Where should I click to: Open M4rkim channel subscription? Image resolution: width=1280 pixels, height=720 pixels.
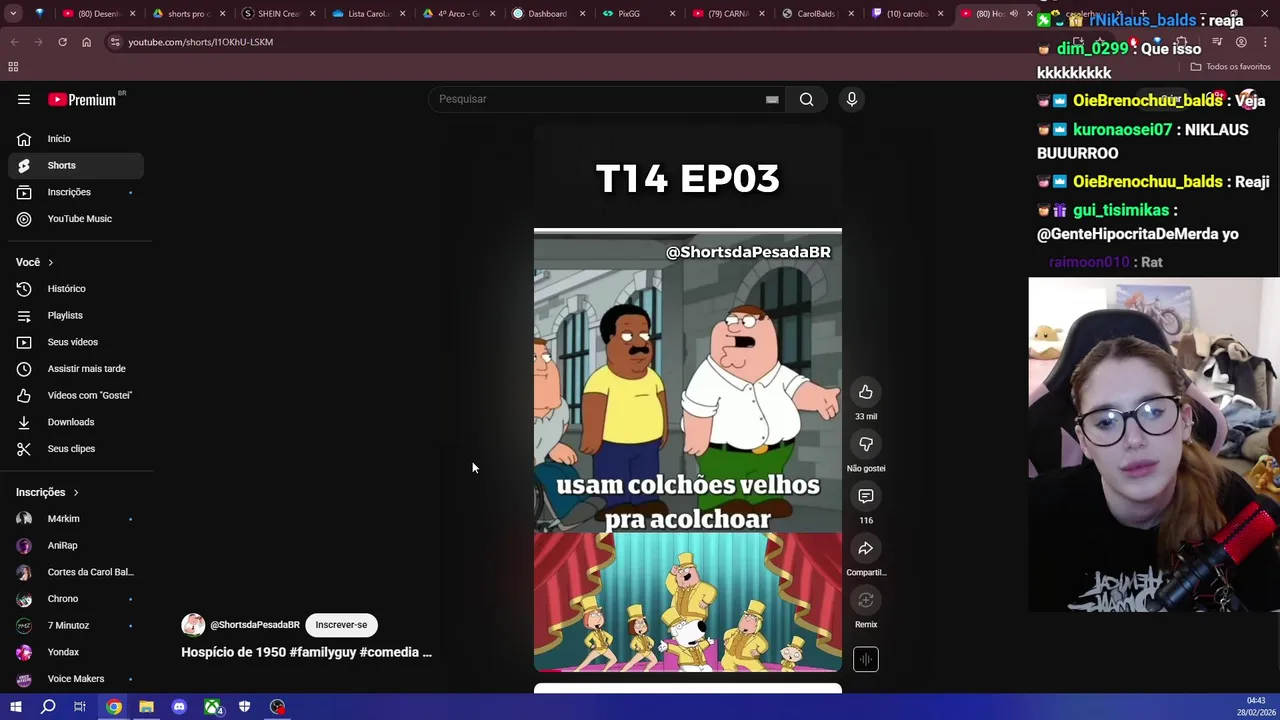tap(76, 519)
